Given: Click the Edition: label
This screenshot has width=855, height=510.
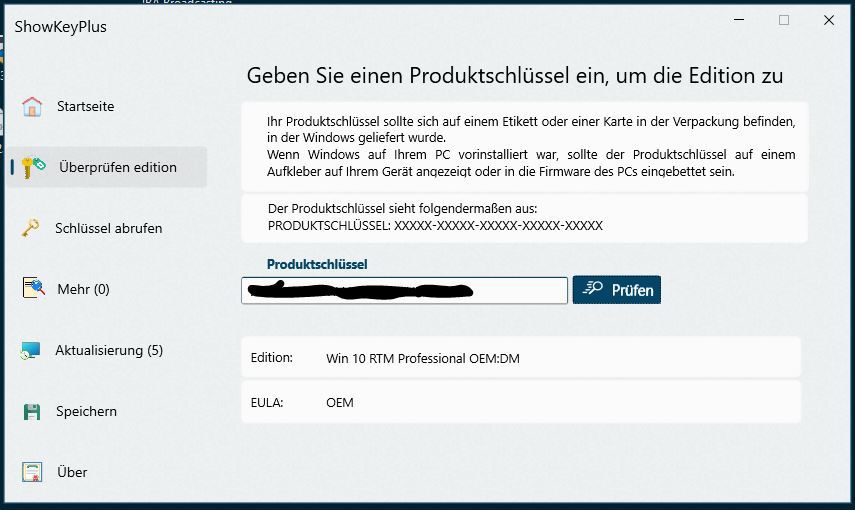Looking at the screenshot, I should [272, 358].
